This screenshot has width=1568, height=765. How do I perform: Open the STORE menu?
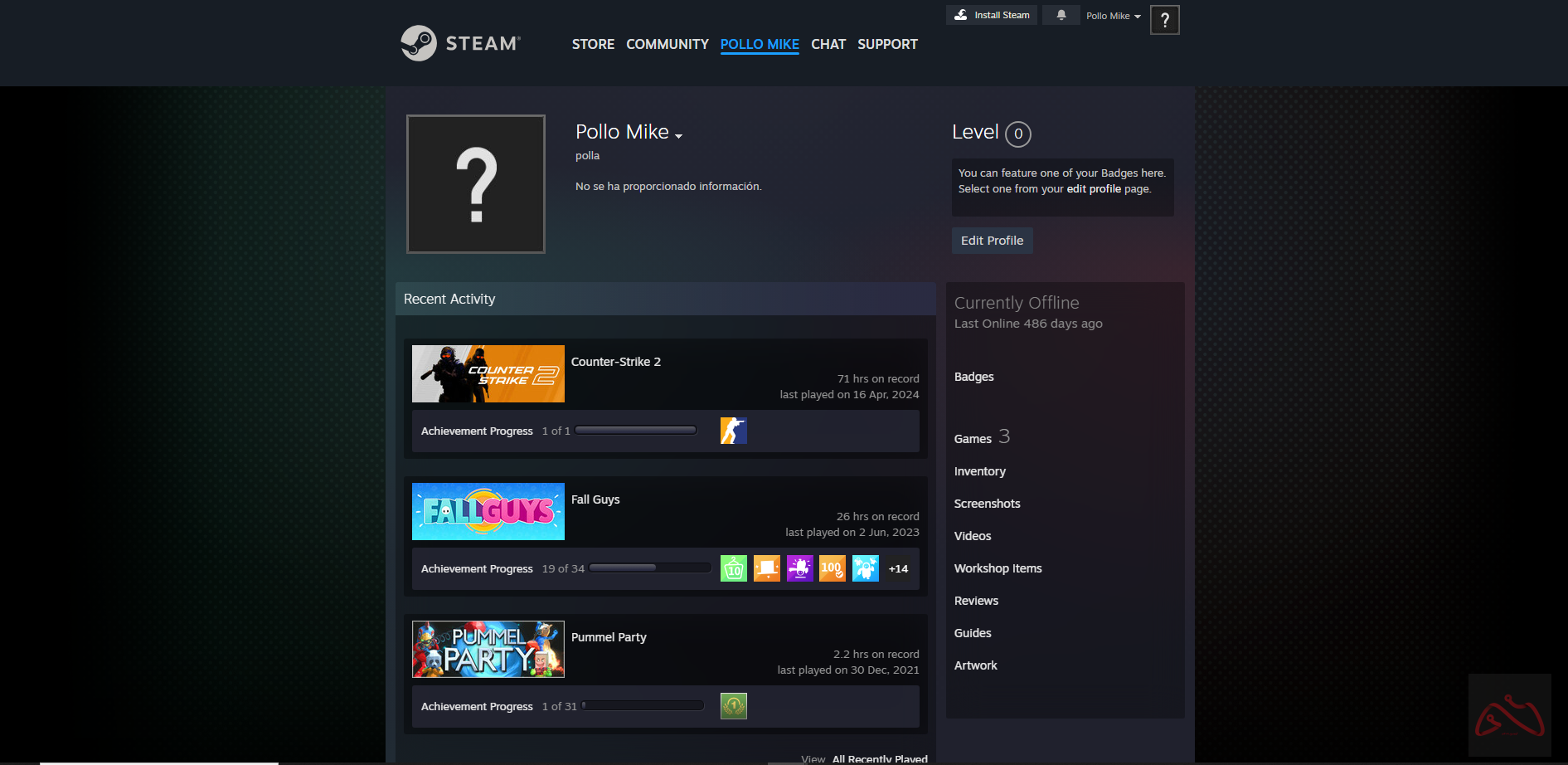[593, 44]
